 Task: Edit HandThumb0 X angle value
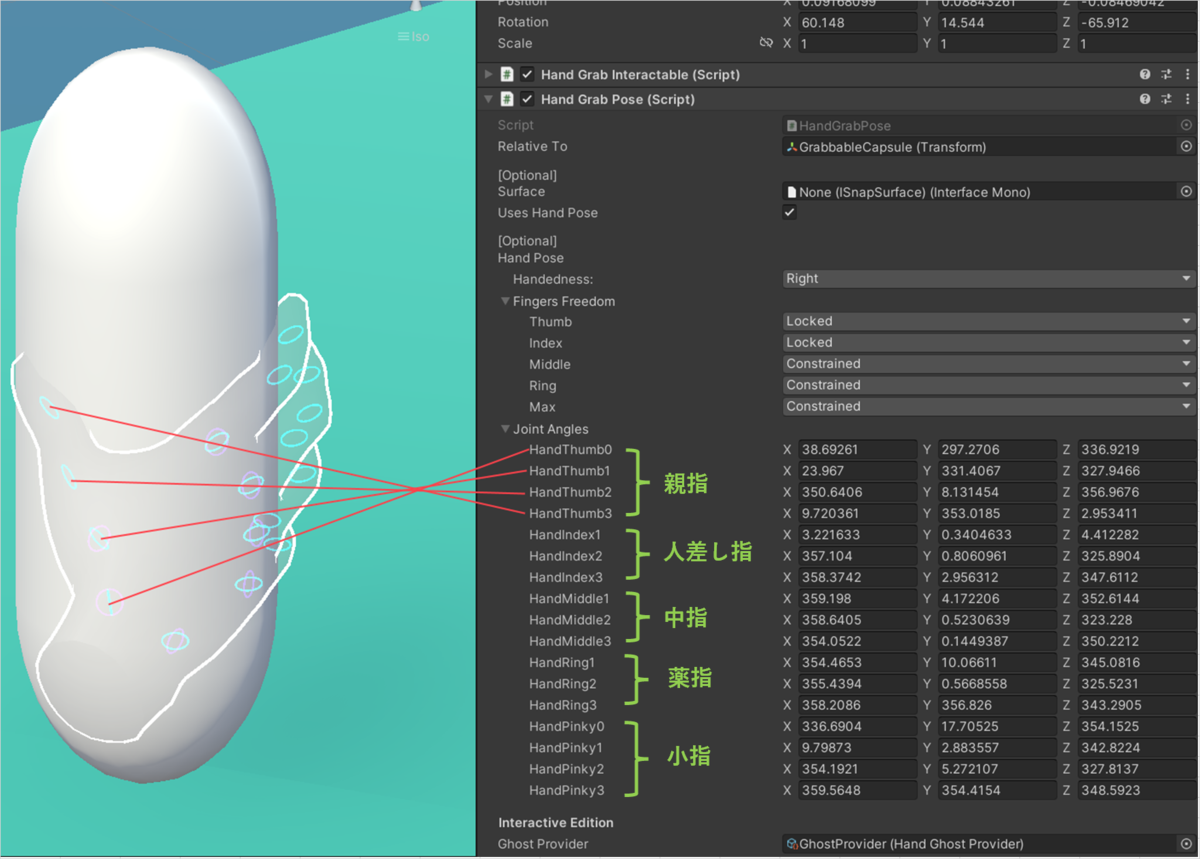pos(857,449)
